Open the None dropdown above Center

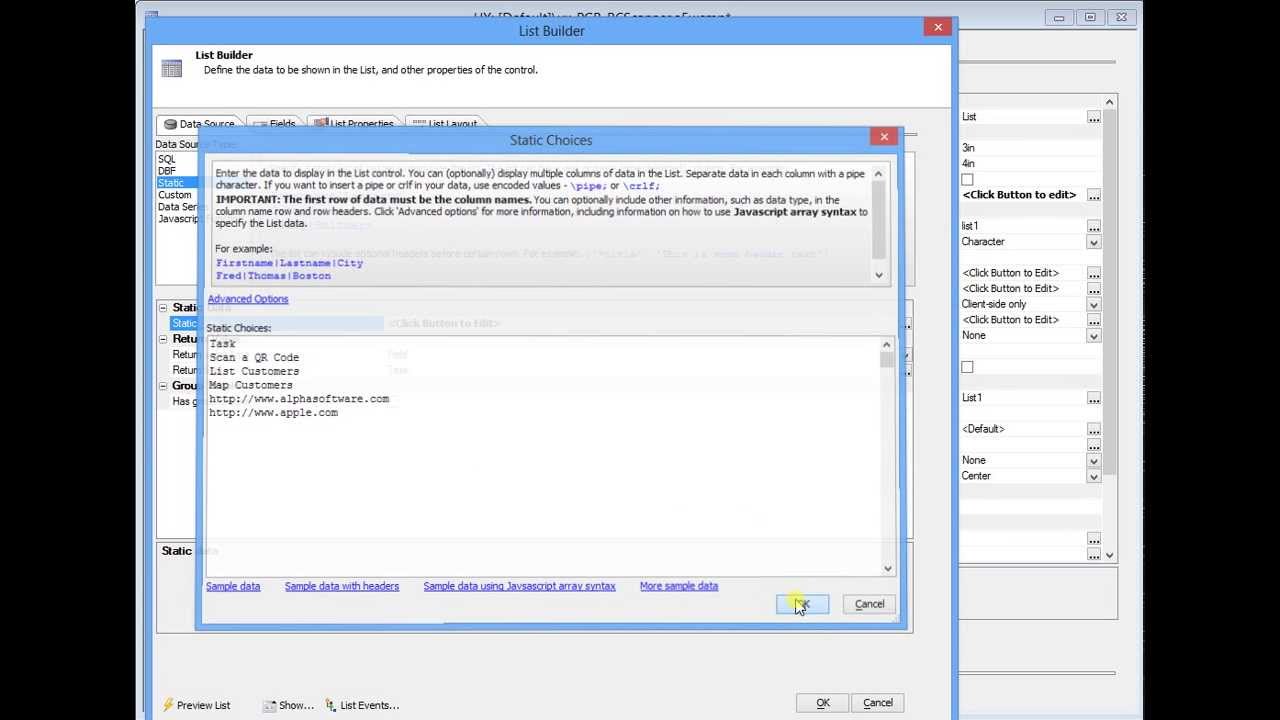[1094, 460]
